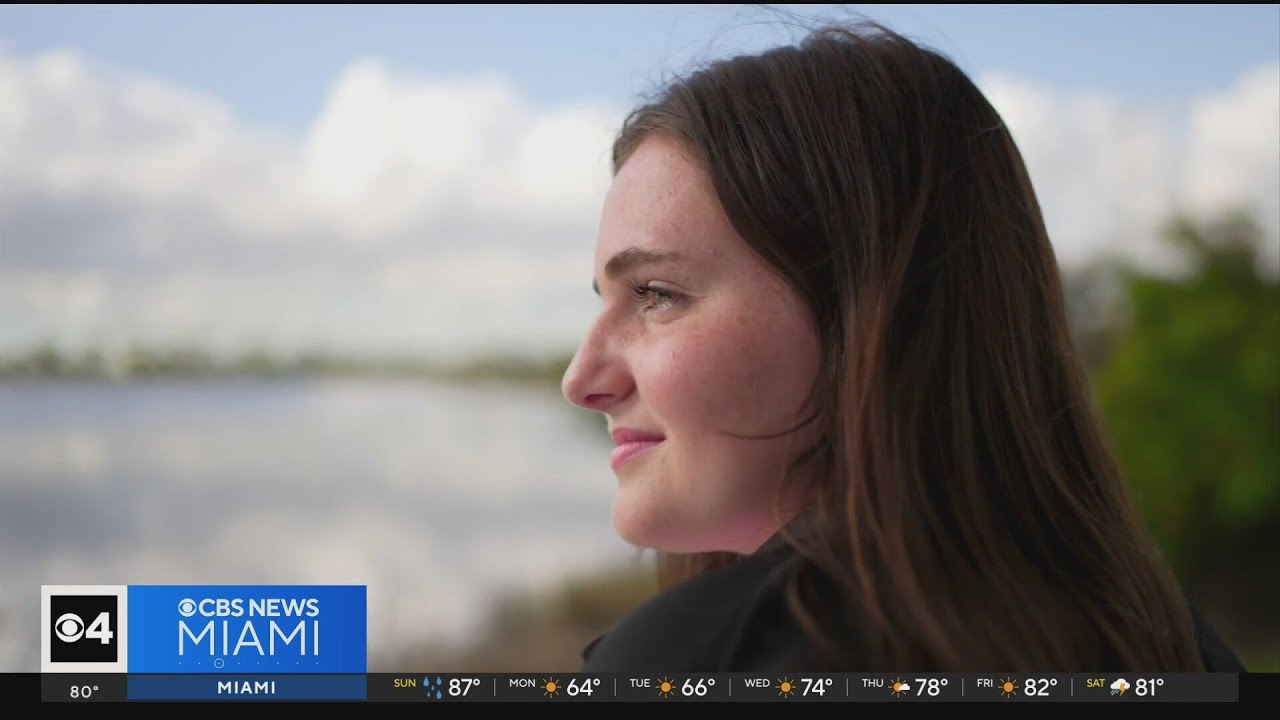Click Wednesday's 74° forecast
This screenshot has width=1280, height=720.
(x=817, y=687)
